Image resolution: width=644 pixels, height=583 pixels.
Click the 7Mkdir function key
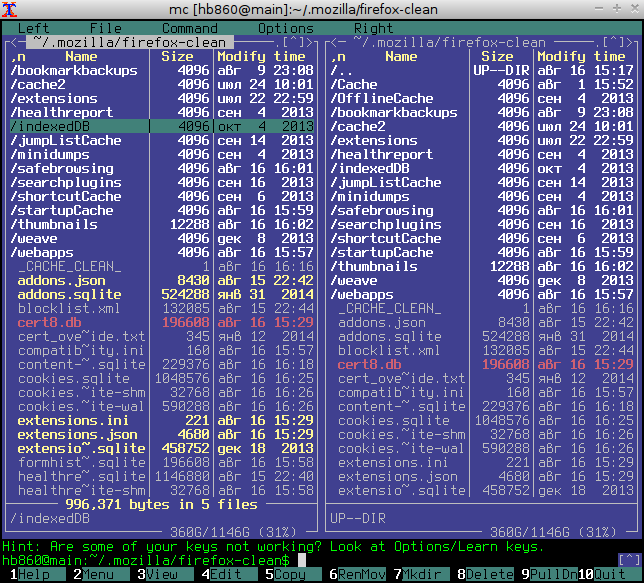tap(422, 574)
